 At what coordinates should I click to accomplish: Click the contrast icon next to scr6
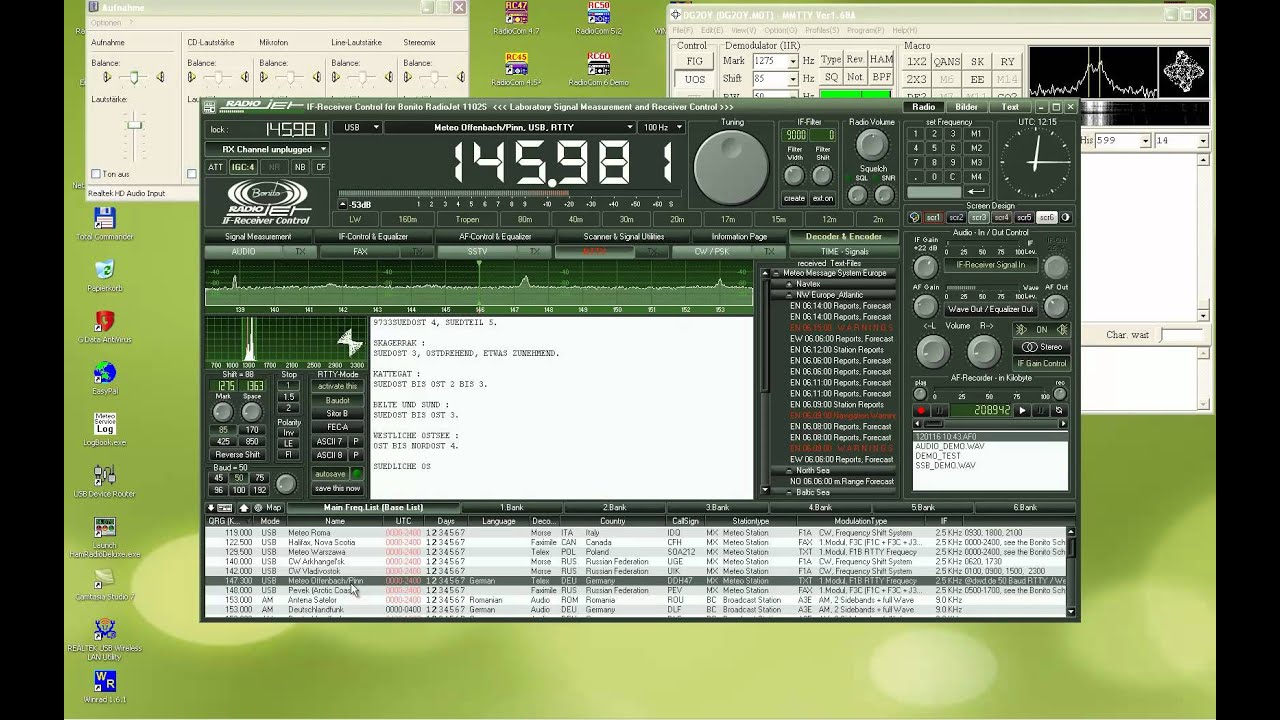coord(1065,217)
